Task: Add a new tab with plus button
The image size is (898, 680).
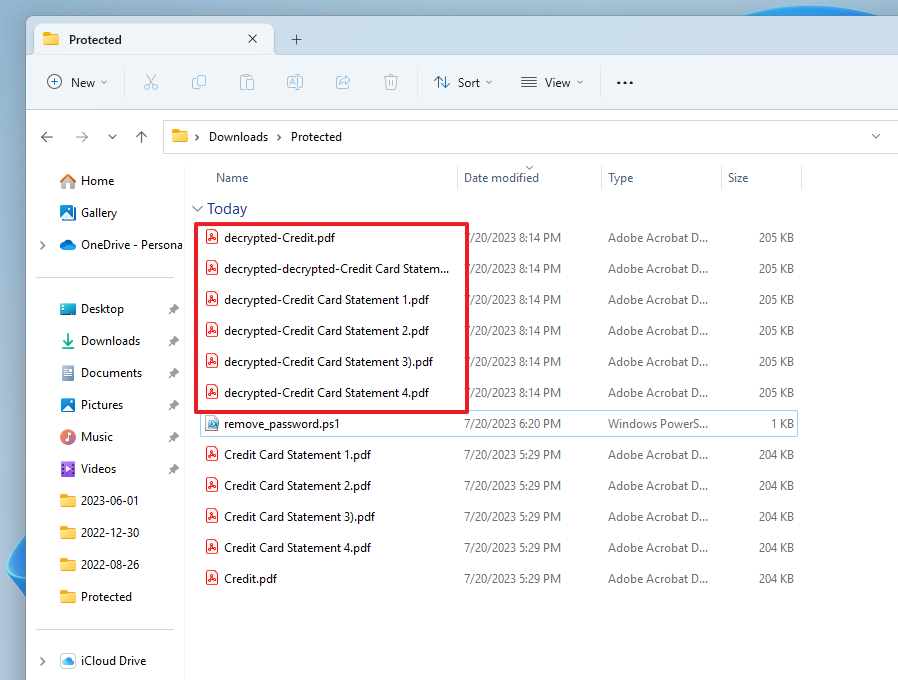Action: (296, 40)
